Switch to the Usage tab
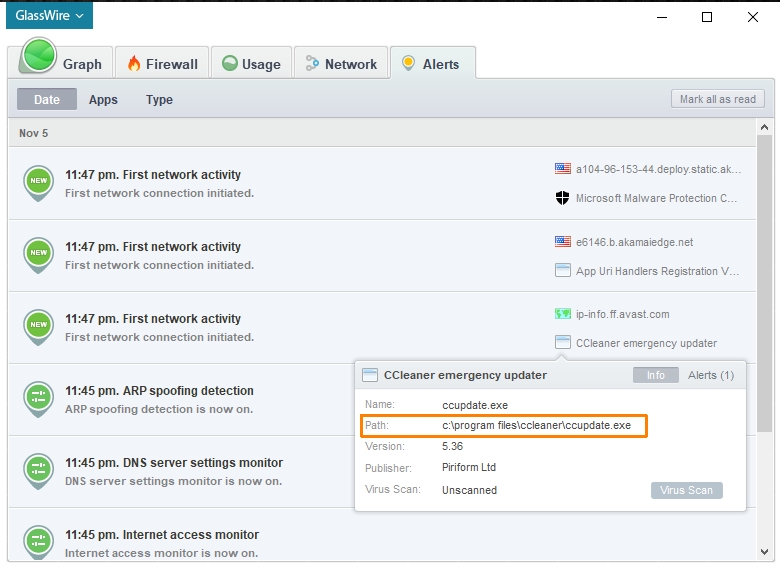 click(251, 63)
